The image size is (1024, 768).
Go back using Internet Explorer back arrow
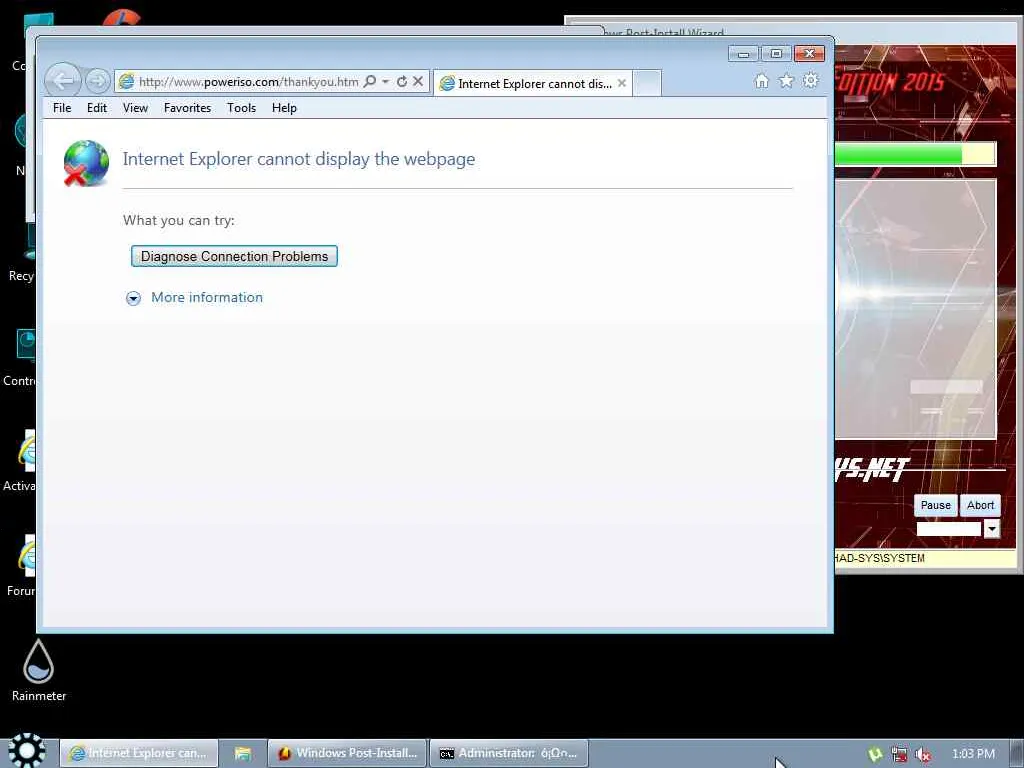63,81
